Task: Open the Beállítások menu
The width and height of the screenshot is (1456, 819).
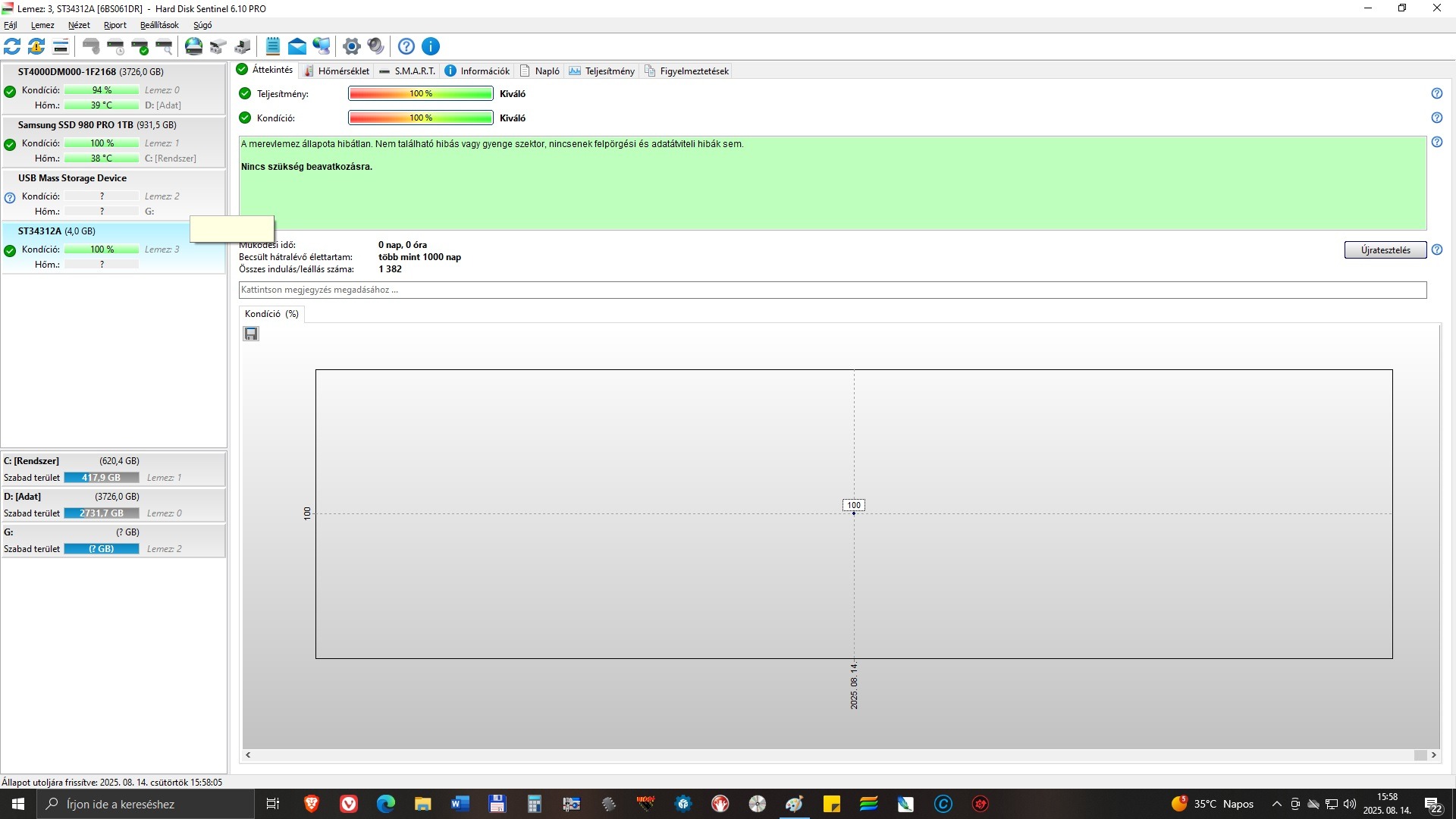Action: 159,25
